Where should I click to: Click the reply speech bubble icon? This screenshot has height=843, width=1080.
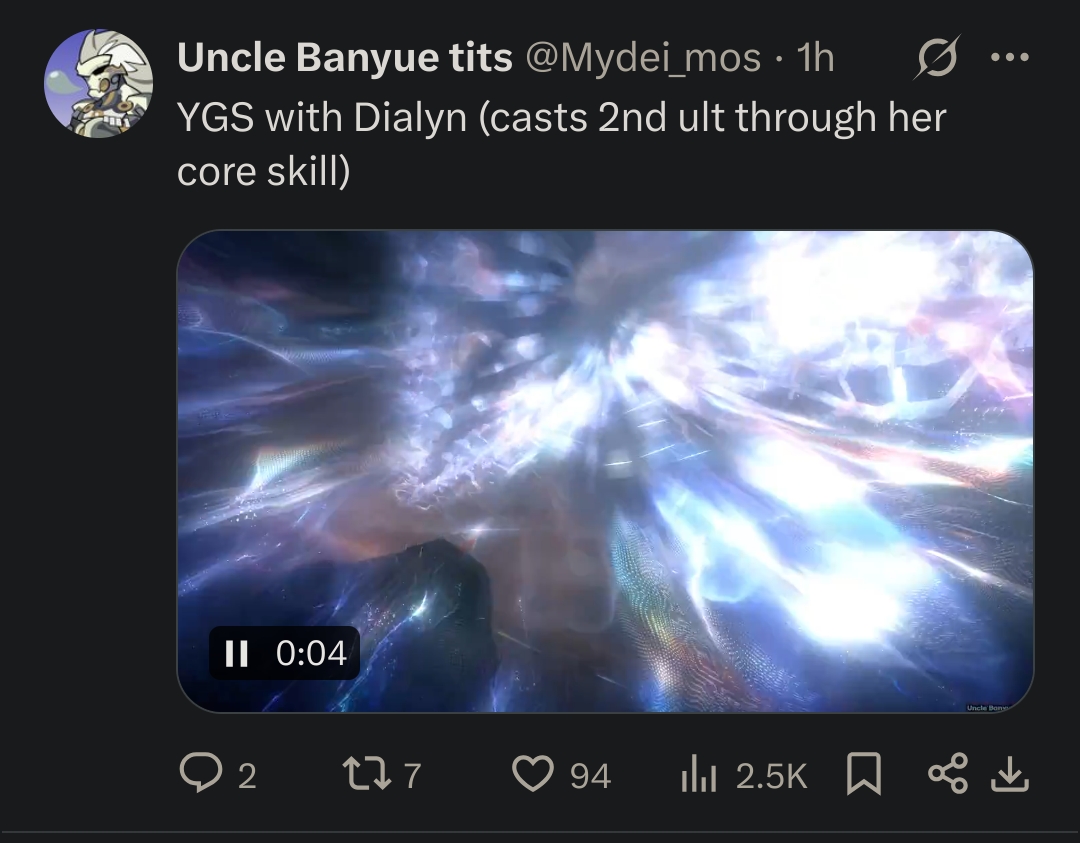point(200,772)
